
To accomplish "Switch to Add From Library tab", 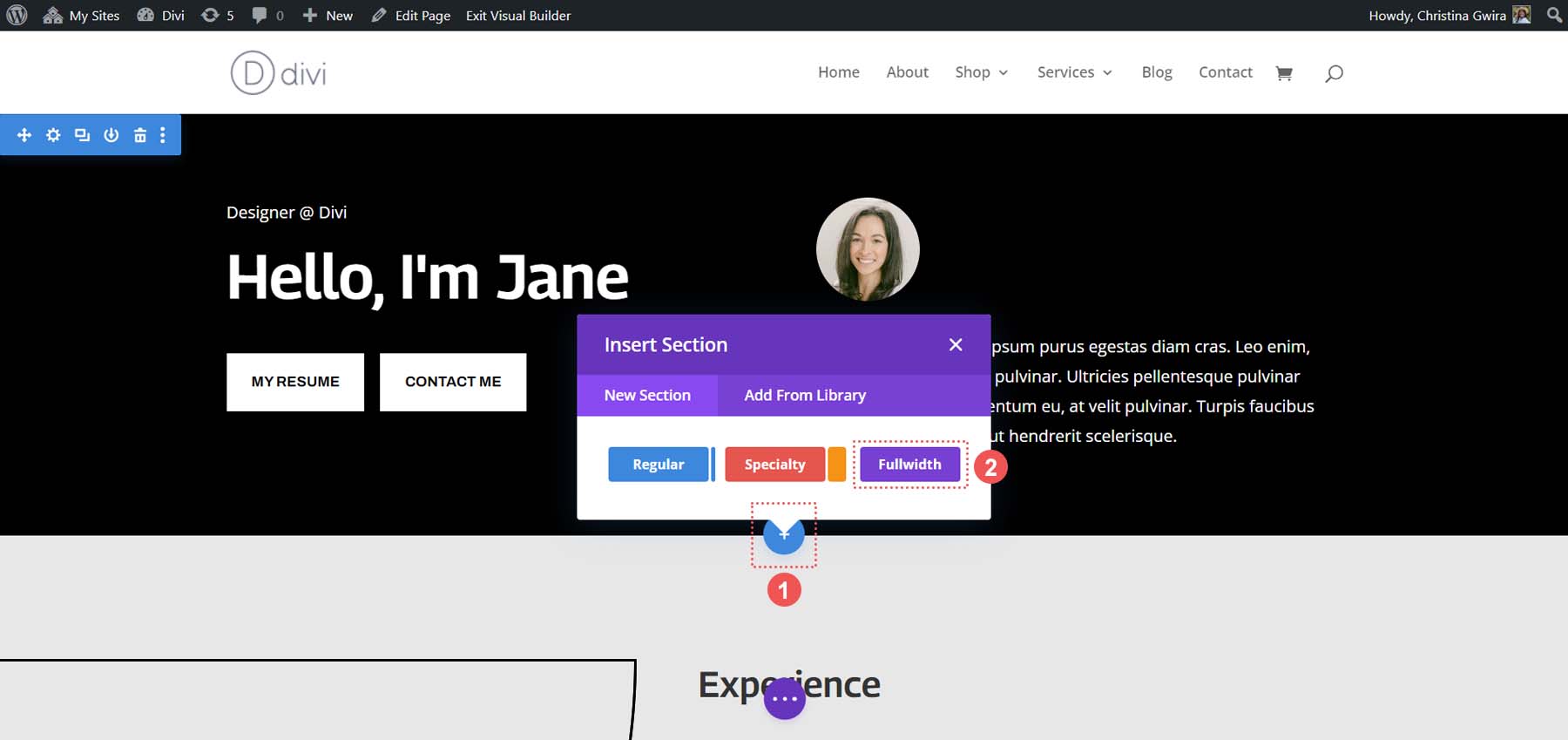I will 805,396.
